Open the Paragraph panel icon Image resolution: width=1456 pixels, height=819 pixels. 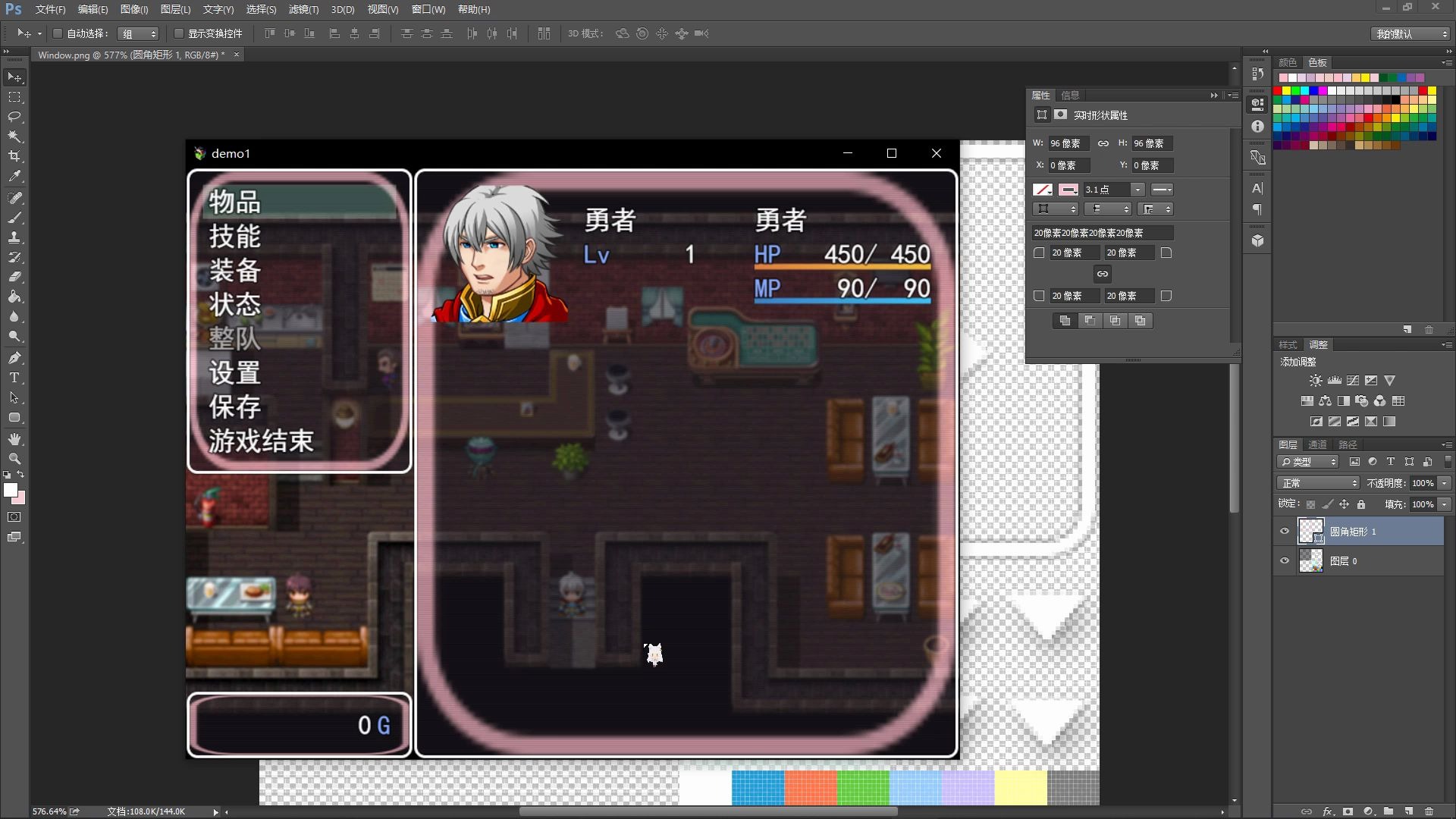click(x=1258, y=209)
